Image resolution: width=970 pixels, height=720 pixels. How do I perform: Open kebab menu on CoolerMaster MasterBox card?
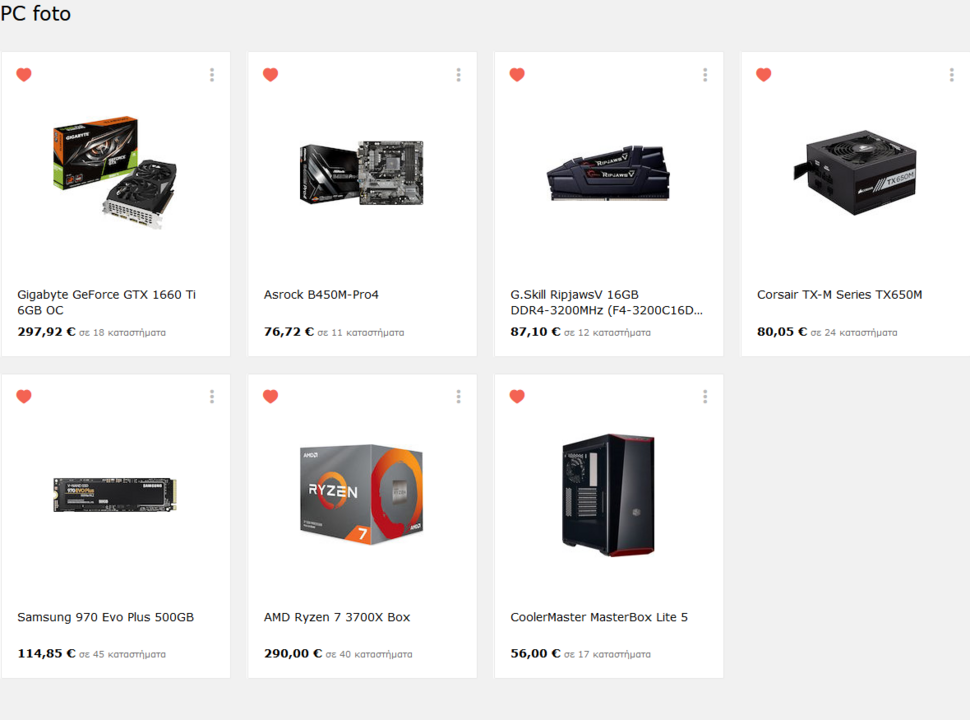point(705,396)
